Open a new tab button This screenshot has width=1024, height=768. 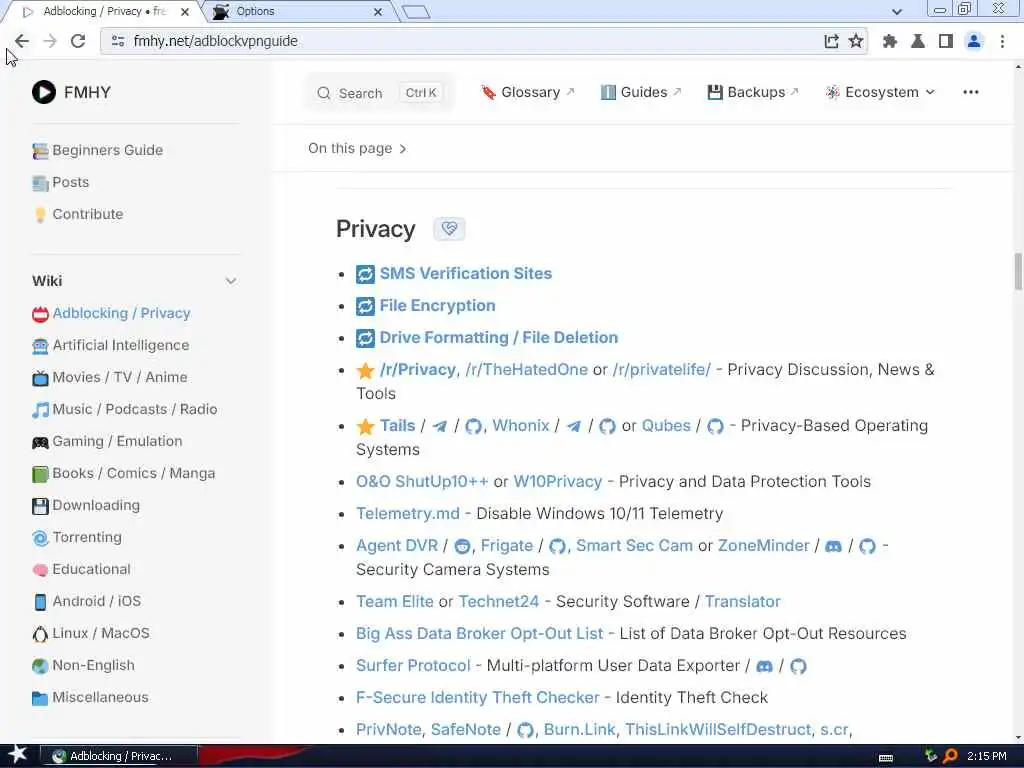point(417,11)
